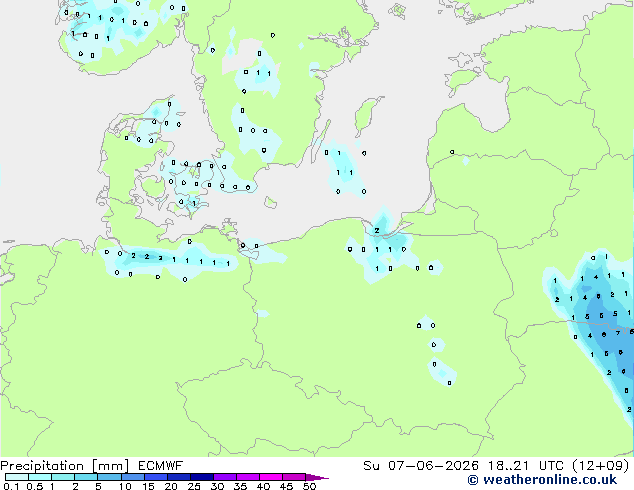Pick the 25–30 mm navy legend swatch
This screenshot has height=490, width=634.
tap(202, 477)
